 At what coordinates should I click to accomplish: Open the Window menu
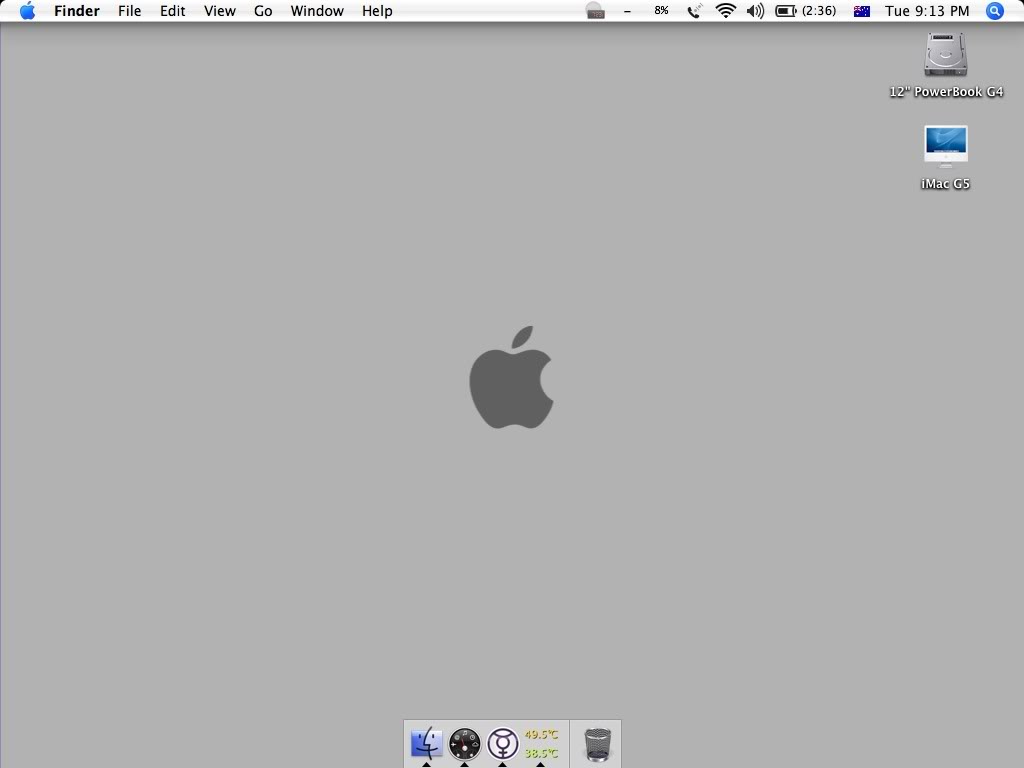click(317, 11)
